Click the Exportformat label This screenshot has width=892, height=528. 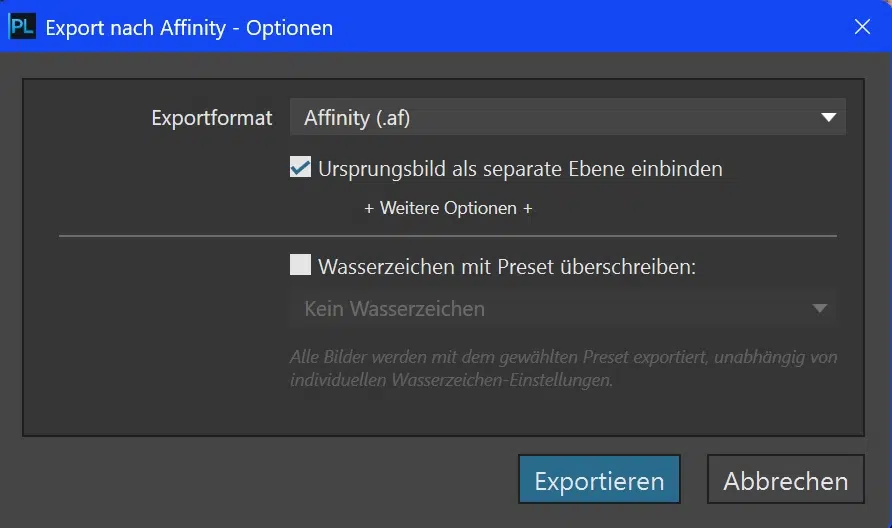coord(212,118)
